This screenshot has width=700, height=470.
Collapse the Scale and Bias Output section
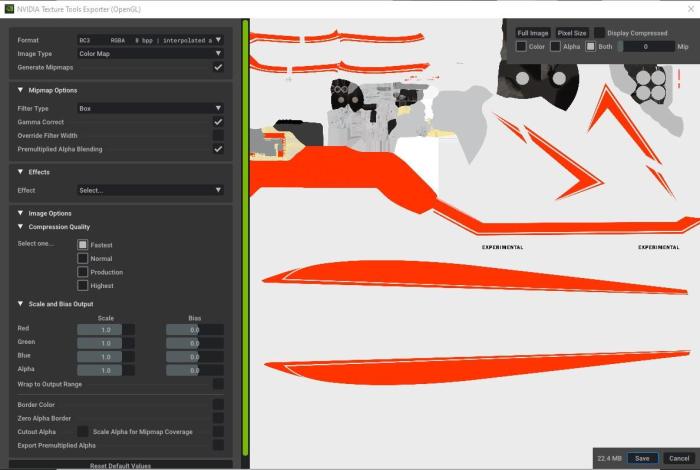(x=21, y=304)
